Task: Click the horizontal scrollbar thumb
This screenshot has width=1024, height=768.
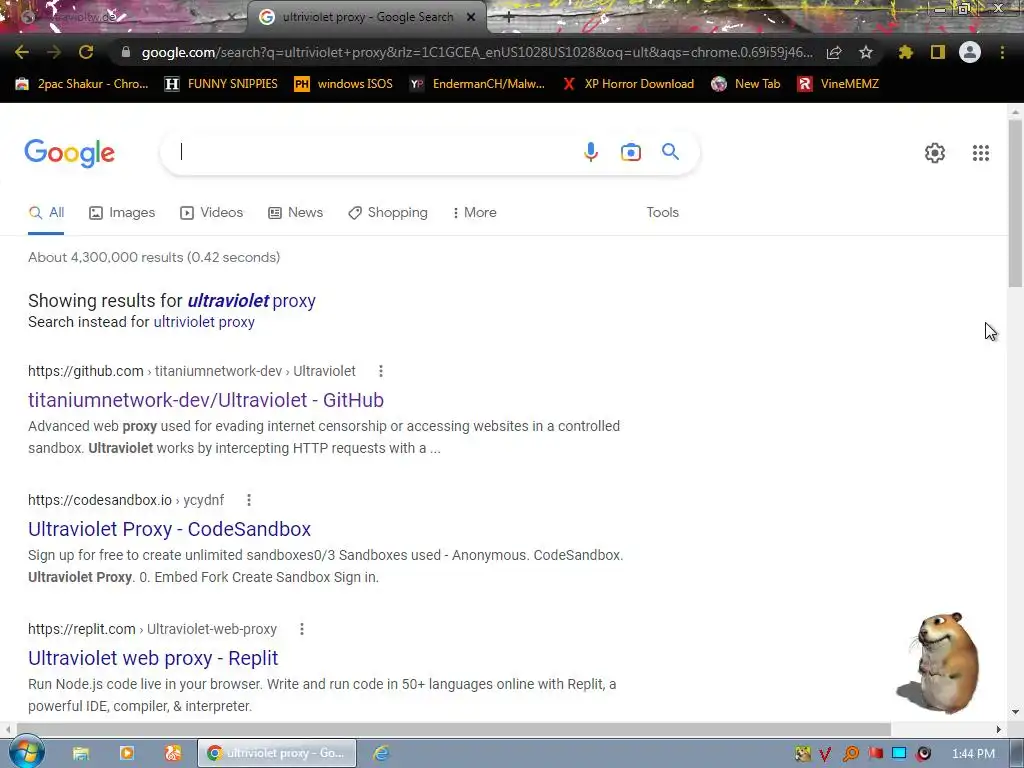Action: pyautogui.click(x=454, y=729)
